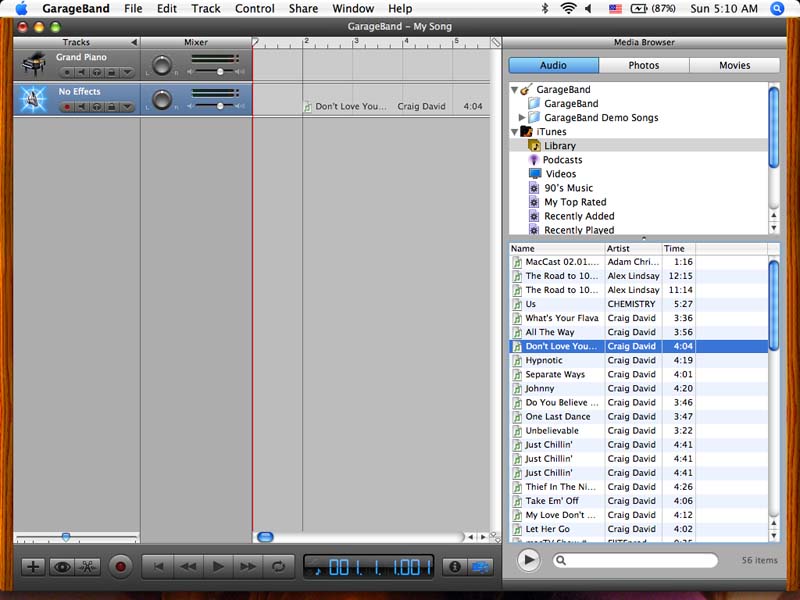Open the Control menu
Image resolution: width=800 pixels, height=600 pixels.
[x=255, y=9]
